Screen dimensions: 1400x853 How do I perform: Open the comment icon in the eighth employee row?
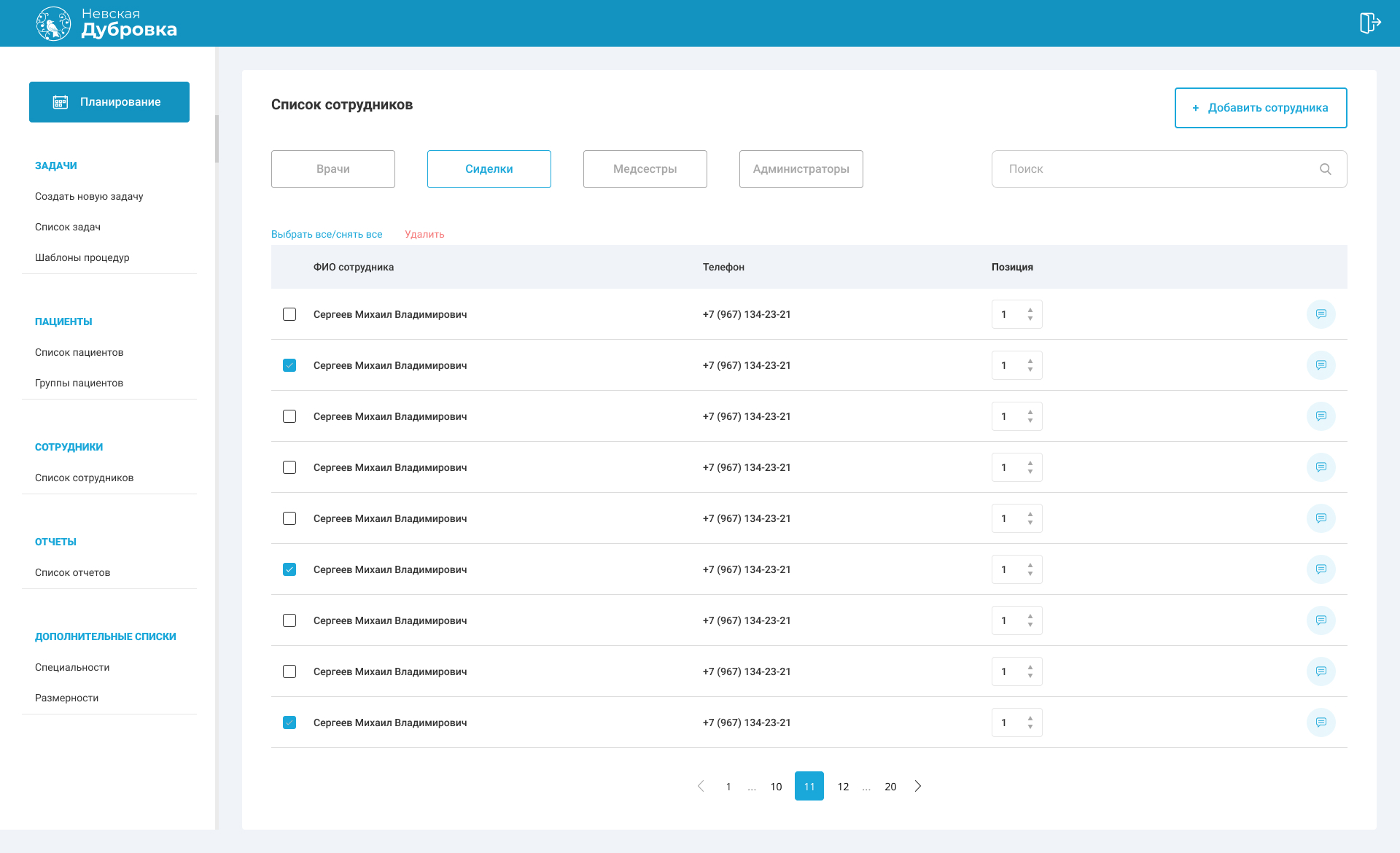[1321, 671]
